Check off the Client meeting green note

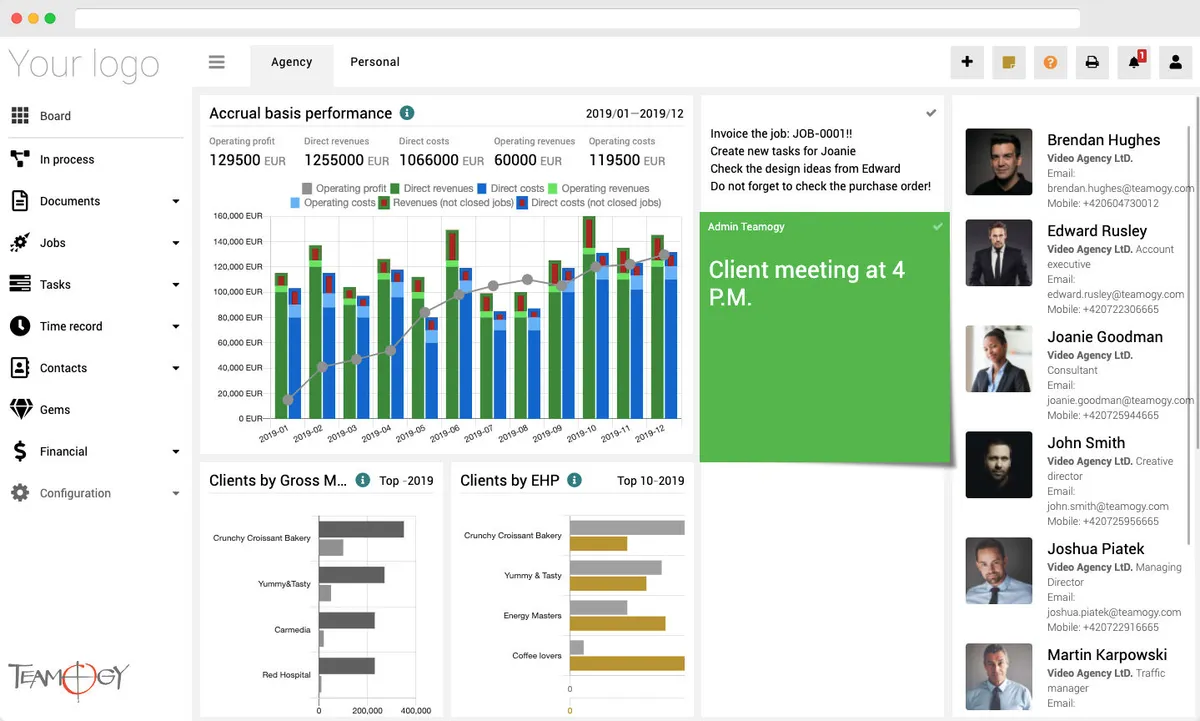(937, 227)
